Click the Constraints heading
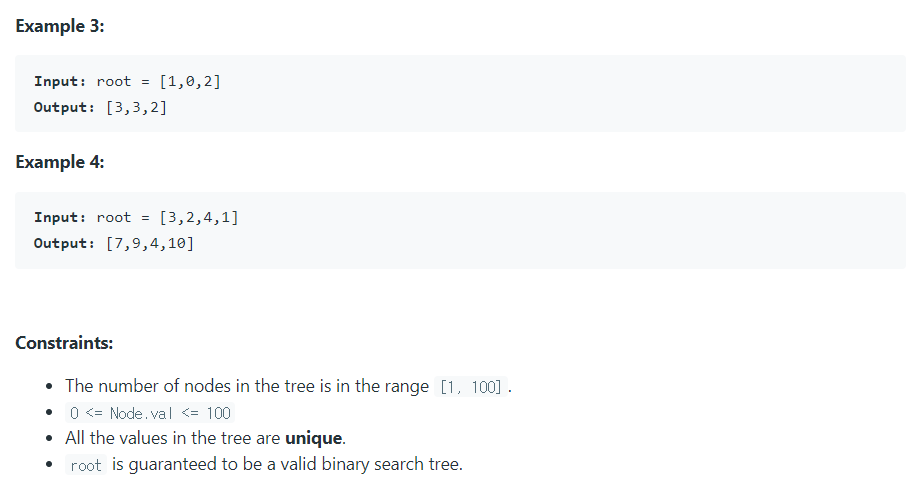Screen dimensions: 914x500 [64, 343]
